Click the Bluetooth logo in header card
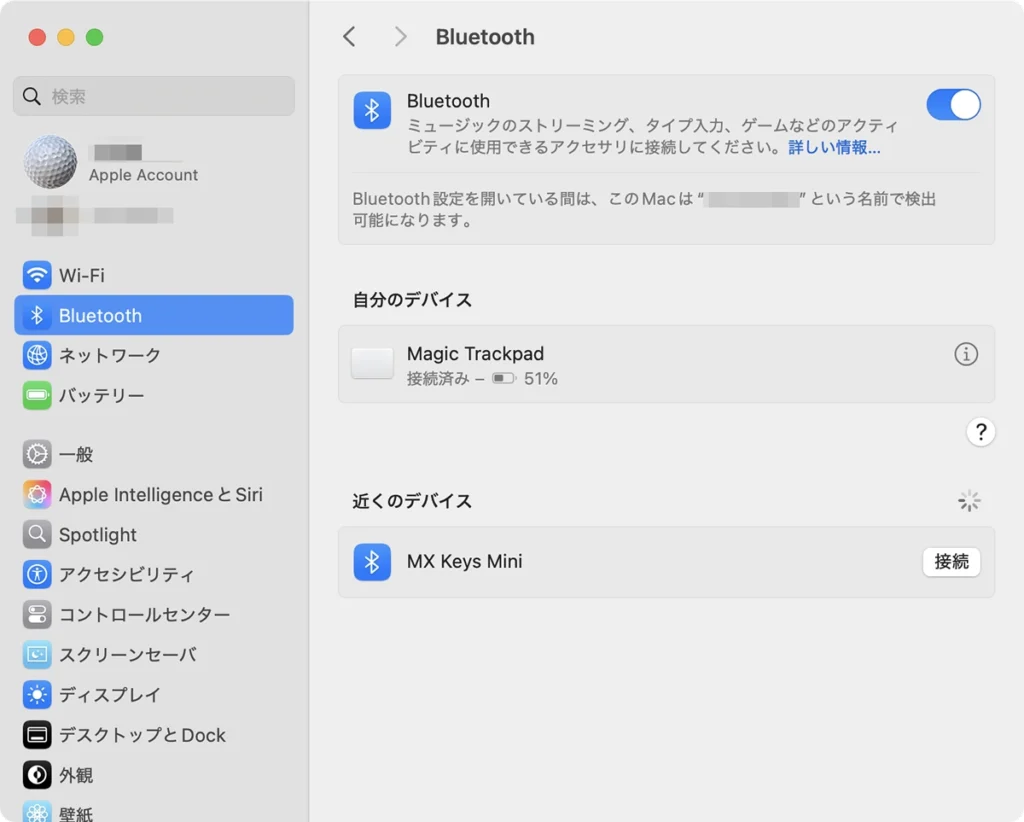Image resolution: width=1024 pixels, height=822 pixels. pyautogui.click(x=372, y=110)
